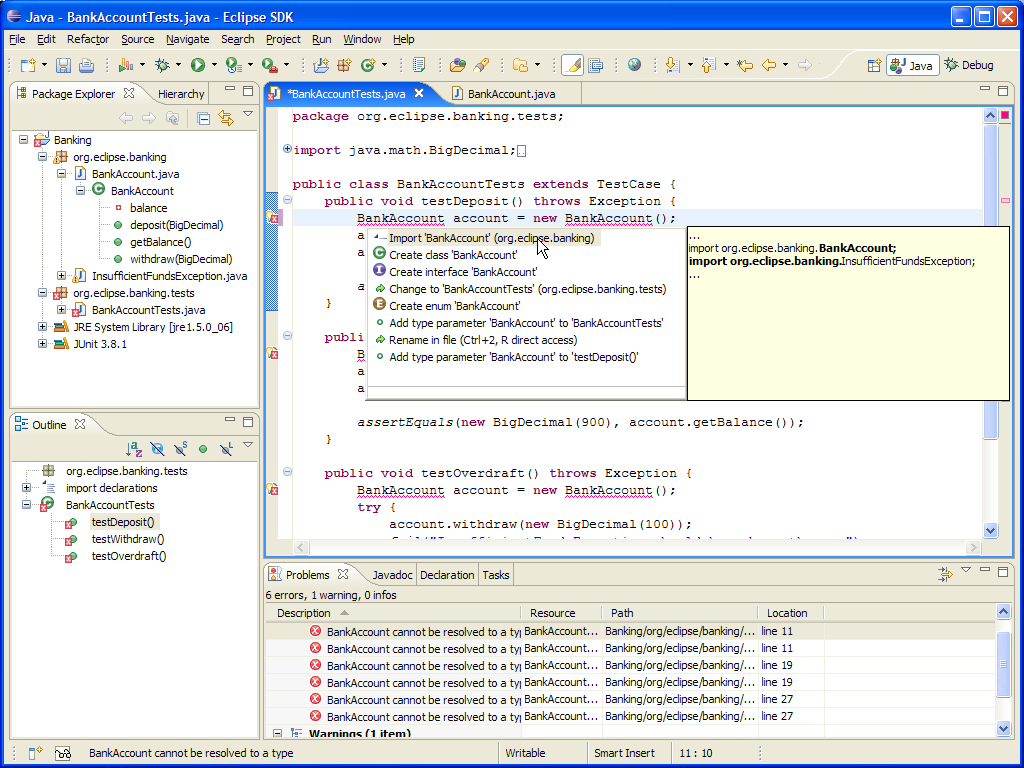
Task: Choose Import 'BankAccount' quick fix
Action: 490,238
